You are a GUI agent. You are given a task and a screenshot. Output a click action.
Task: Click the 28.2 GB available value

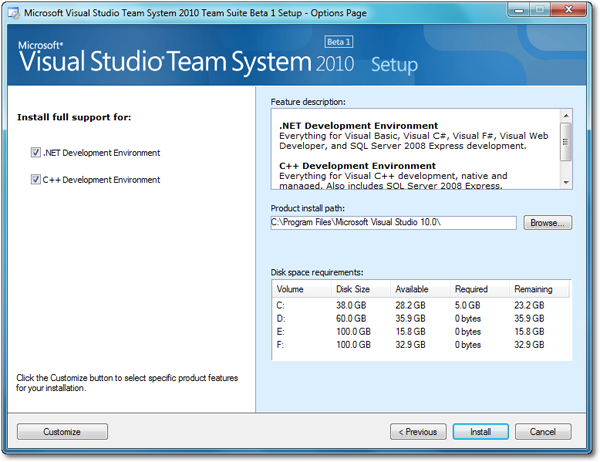coord(410,305)
